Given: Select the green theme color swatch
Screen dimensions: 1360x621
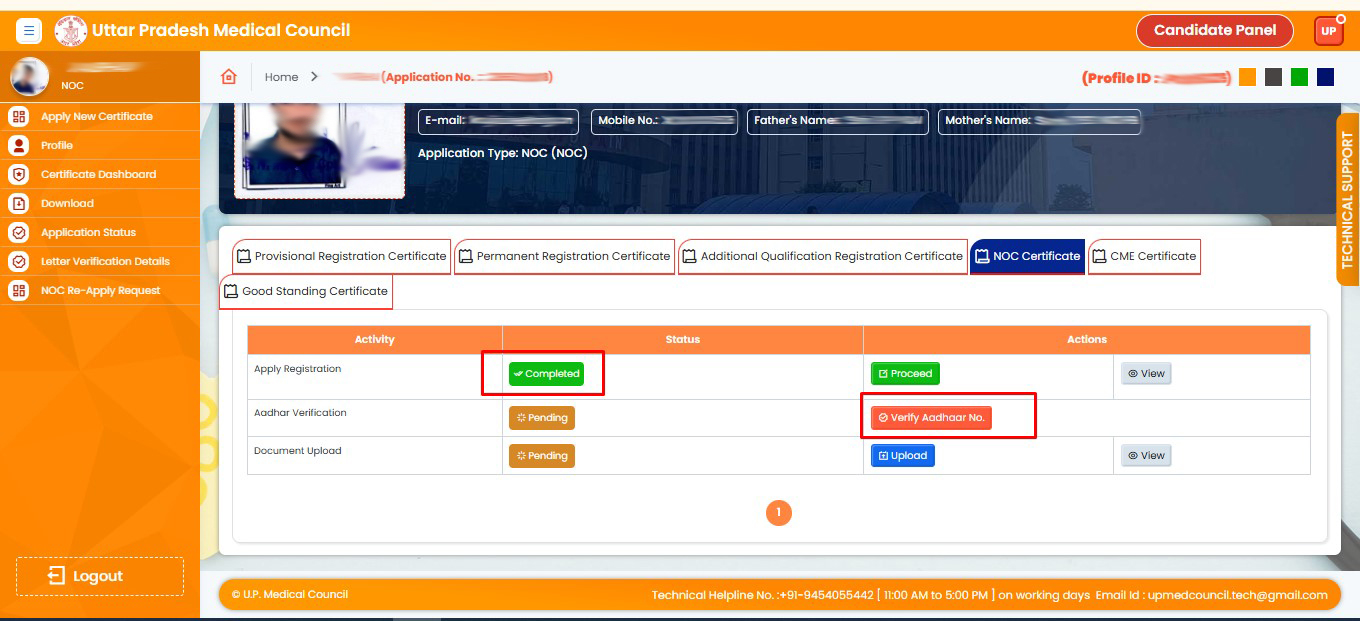Looking at the screenshot, I should point(1299,77).
